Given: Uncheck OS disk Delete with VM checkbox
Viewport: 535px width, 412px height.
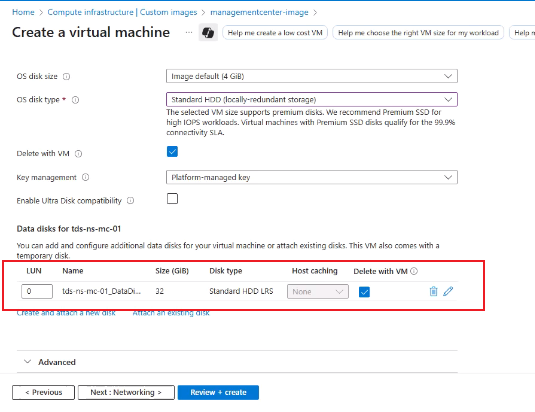Looking at the screenshot, I should click(x=172, y=151).
